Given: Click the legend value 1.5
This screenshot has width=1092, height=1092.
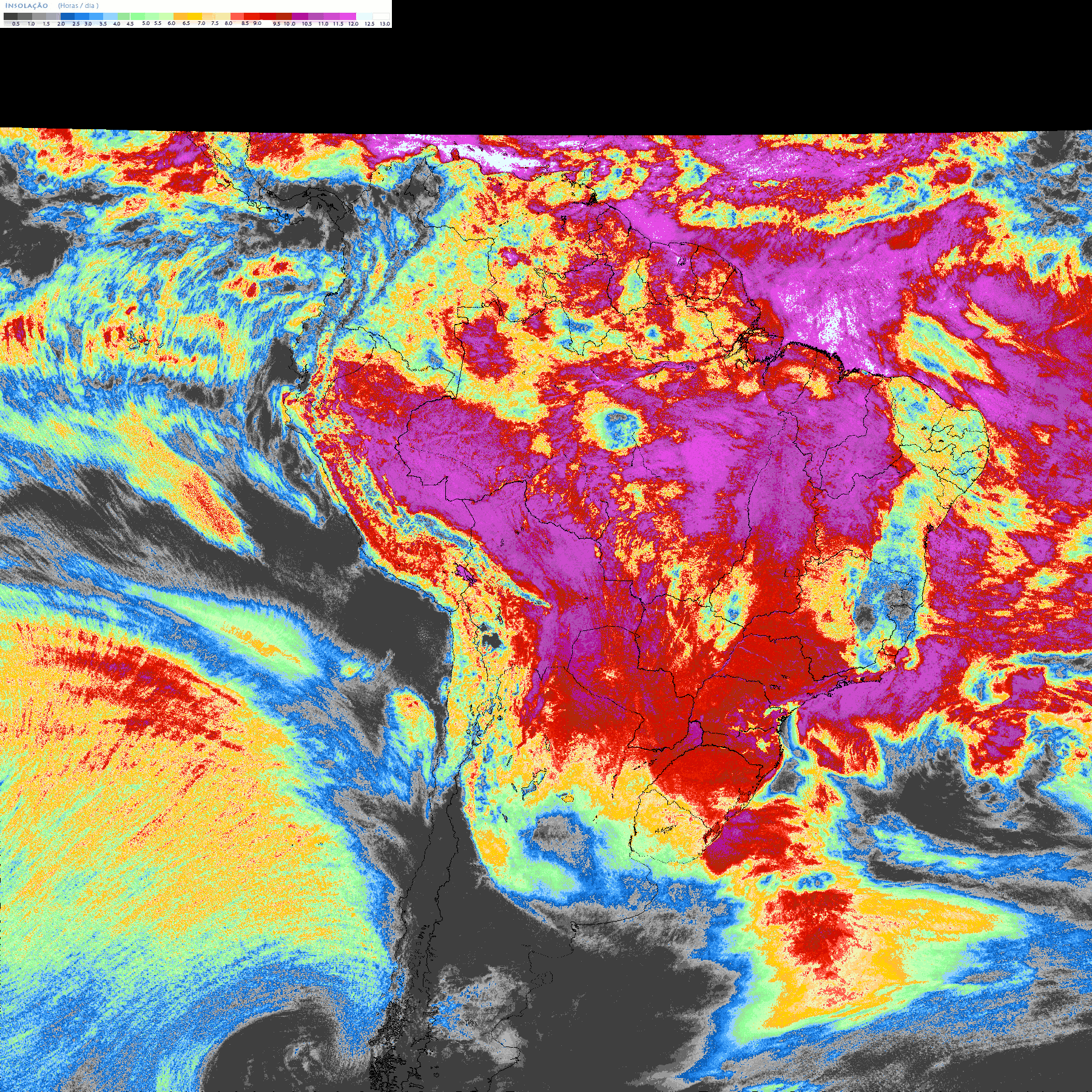Looking at the screenshot, I should pyautogui.click(x=46, y=24).
